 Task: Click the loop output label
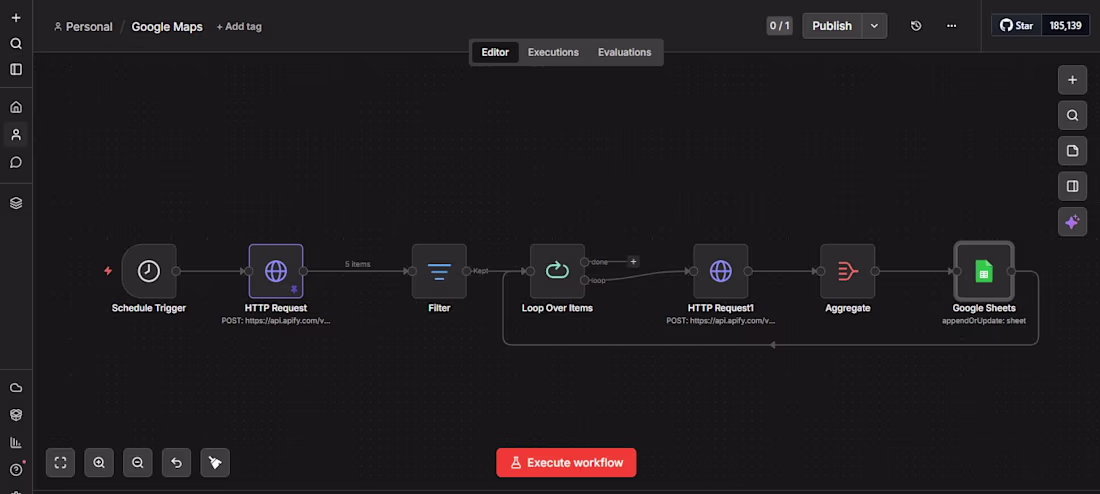pos(598,281)
